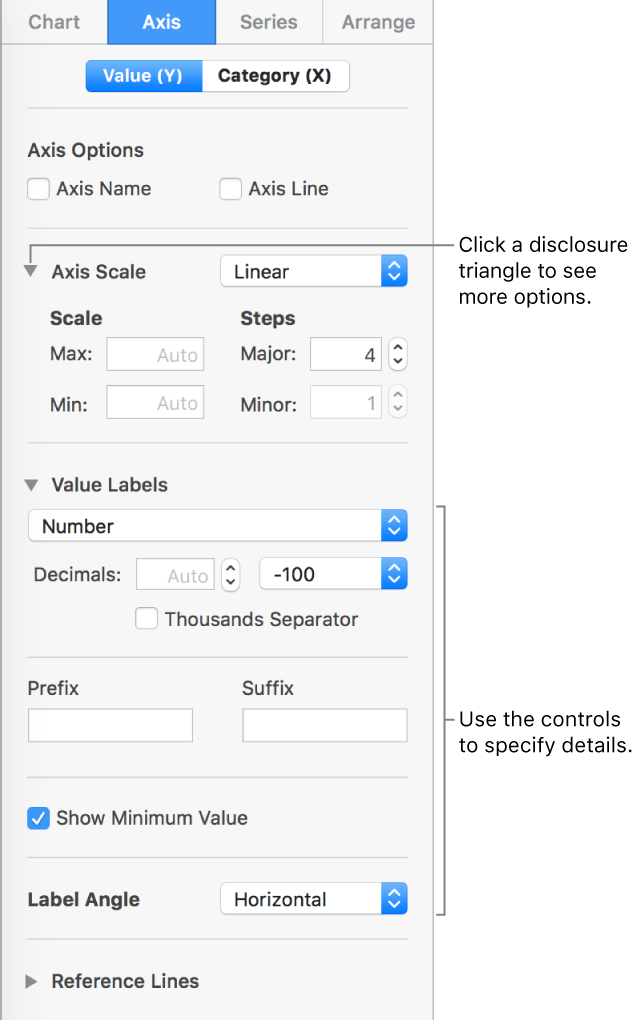Switch to the Series tab
The width and height of the screenshot is (640, 1022).
coord(268,21)
